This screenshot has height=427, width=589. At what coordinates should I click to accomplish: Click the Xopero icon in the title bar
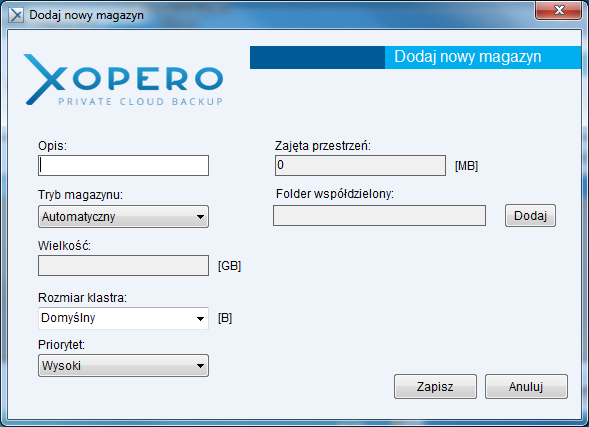[x=16, y=15]
